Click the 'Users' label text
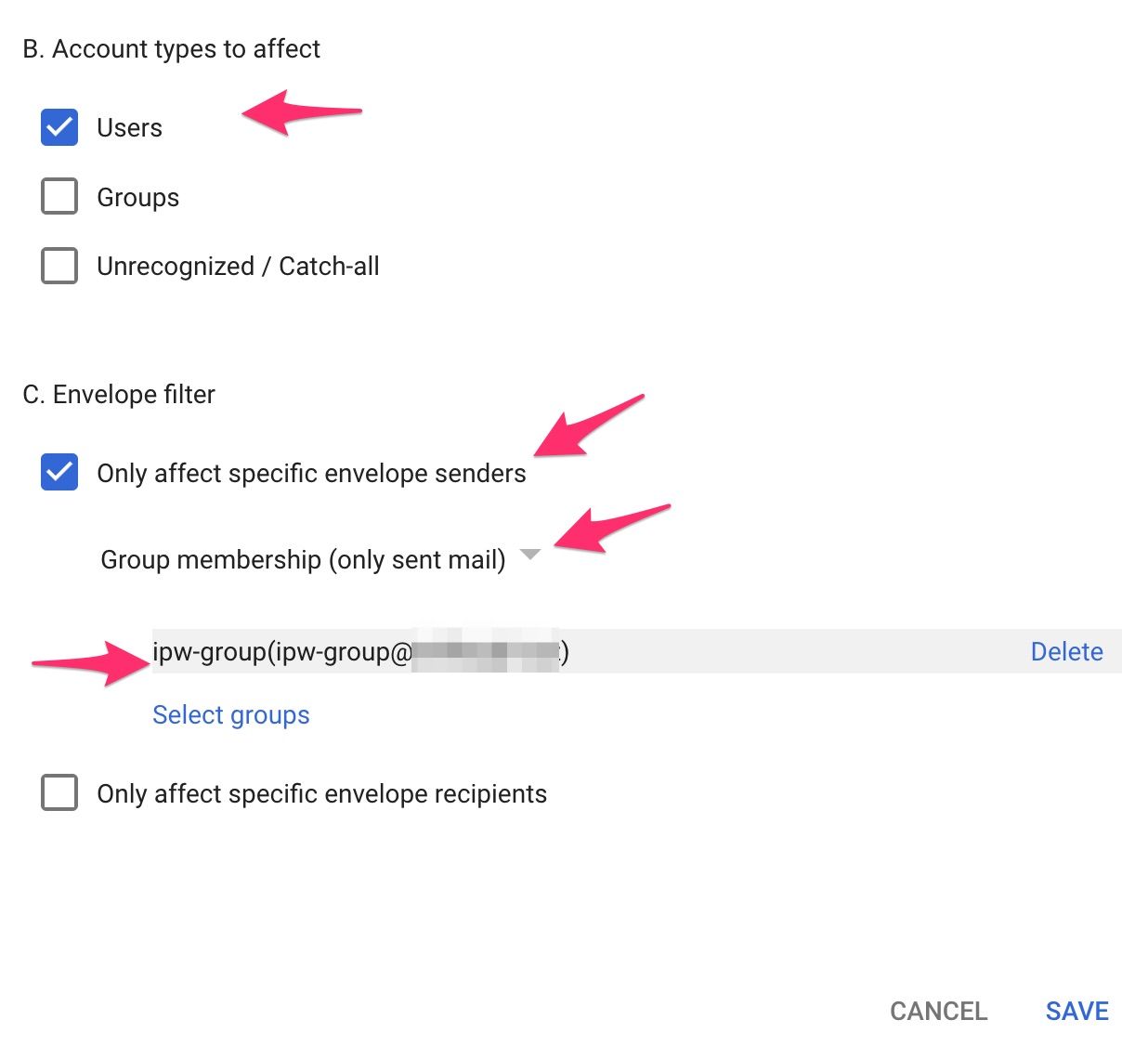This screenshot has width=1148, height=1046. point(130,128)
